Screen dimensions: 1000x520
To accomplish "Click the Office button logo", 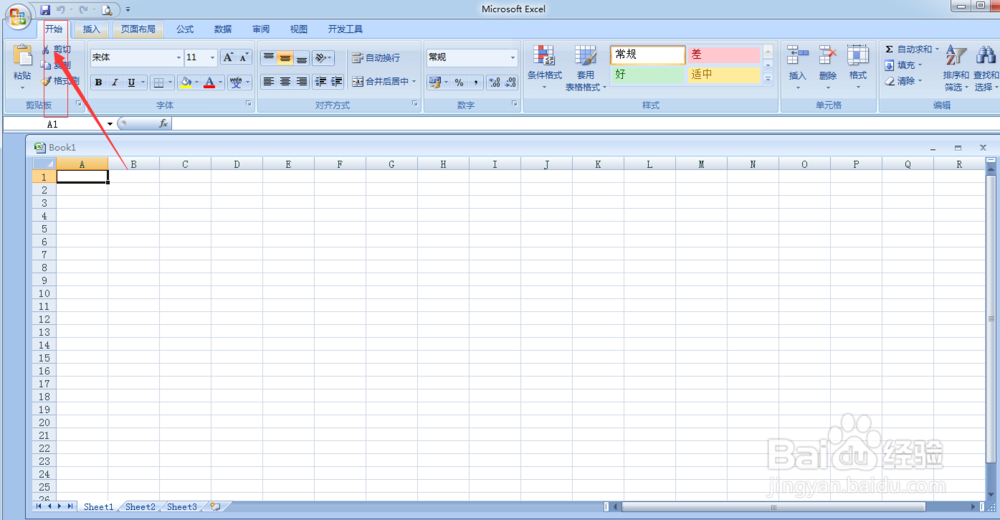I will pos(18,16).
